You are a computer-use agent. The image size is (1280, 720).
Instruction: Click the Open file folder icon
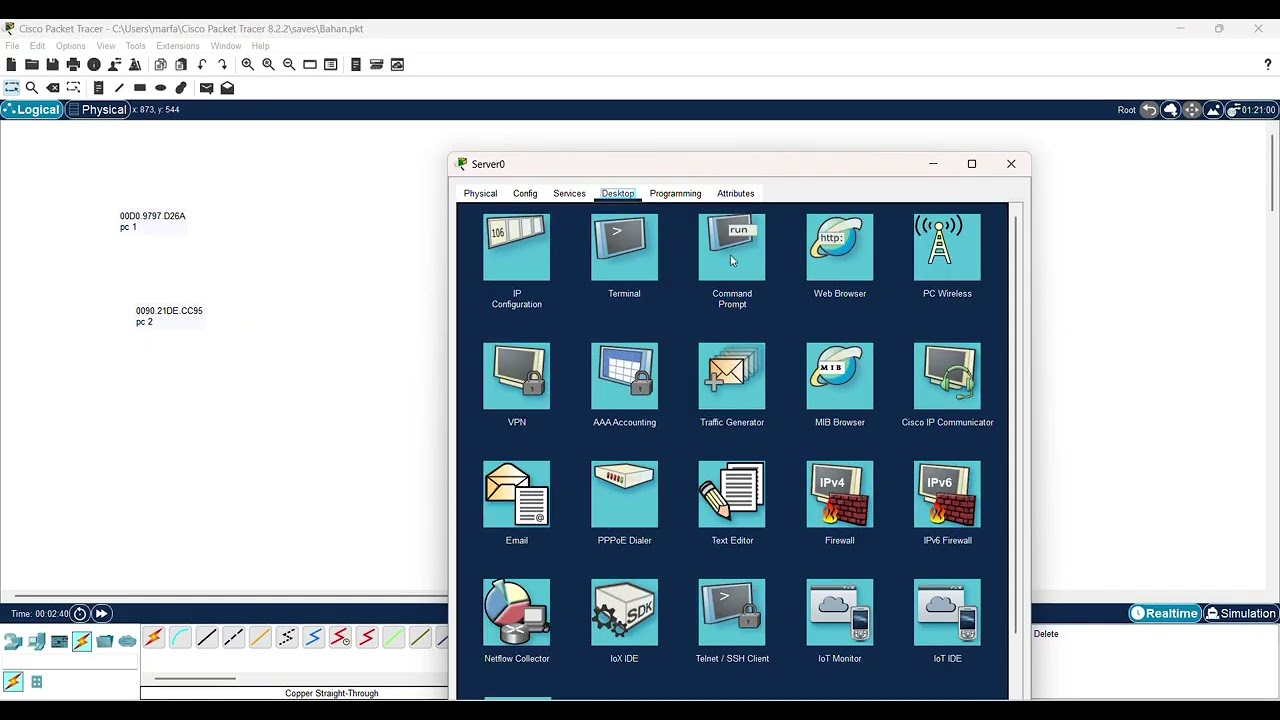click(x=32, y=64)
